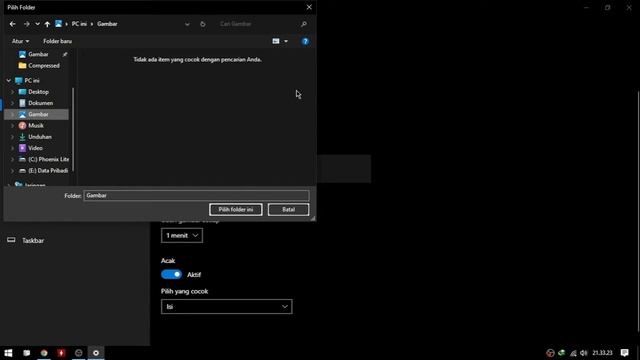This screenshot has width=640, height=360.
Task: Open the address bar history dropdown
Action: click(x=187, y=24)
